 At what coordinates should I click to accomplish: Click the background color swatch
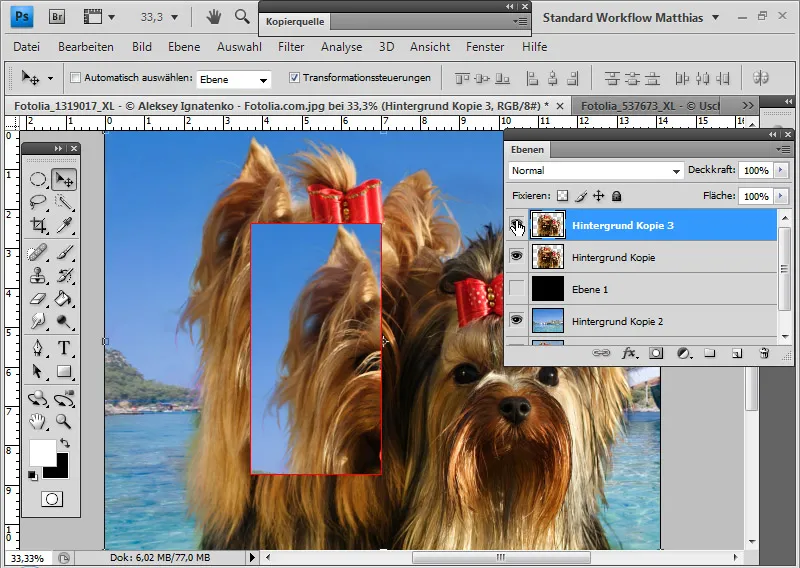coord(60,472)
